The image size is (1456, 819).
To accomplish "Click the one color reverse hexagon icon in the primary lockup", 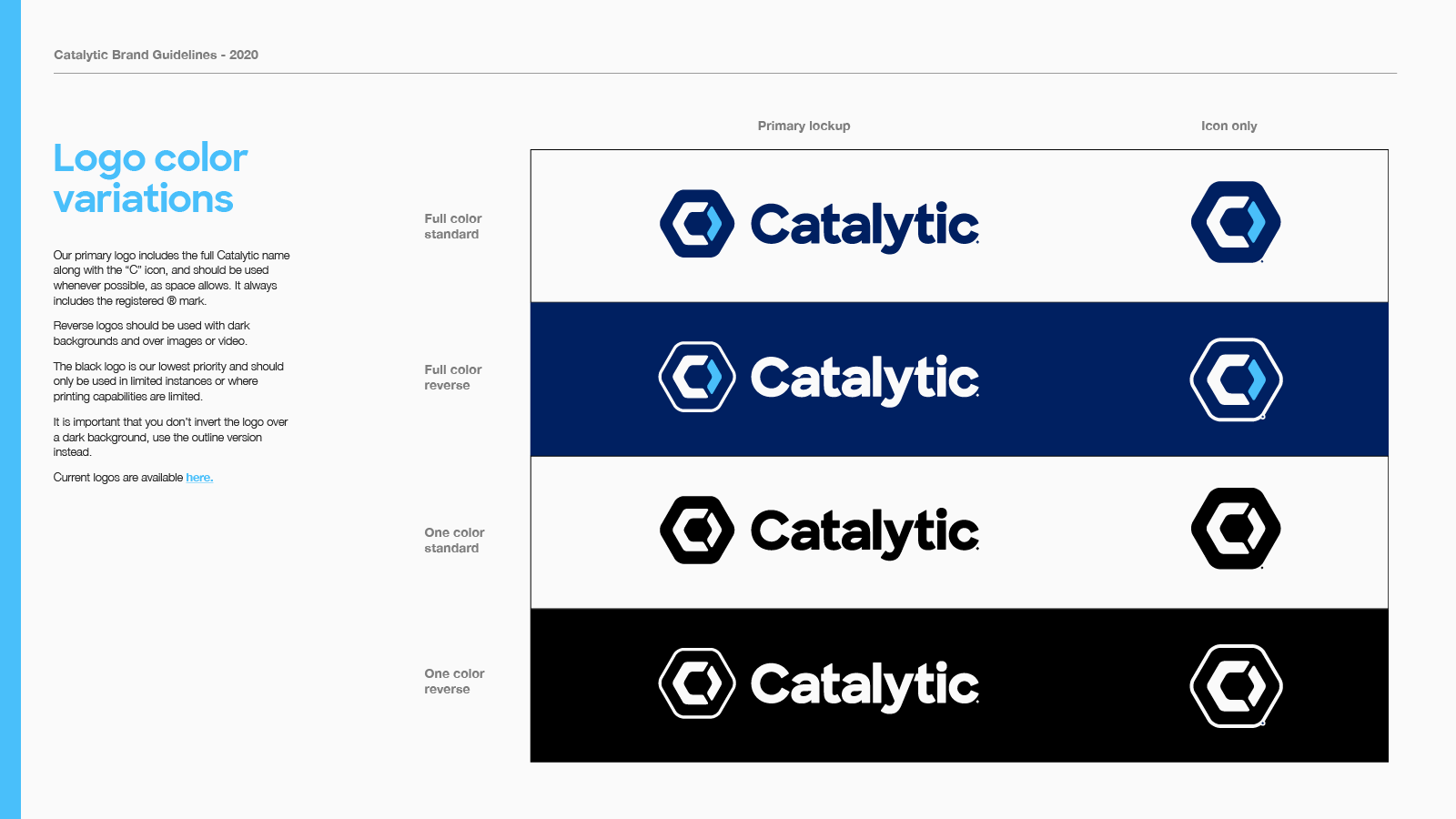I will click(x=697, y=683).
